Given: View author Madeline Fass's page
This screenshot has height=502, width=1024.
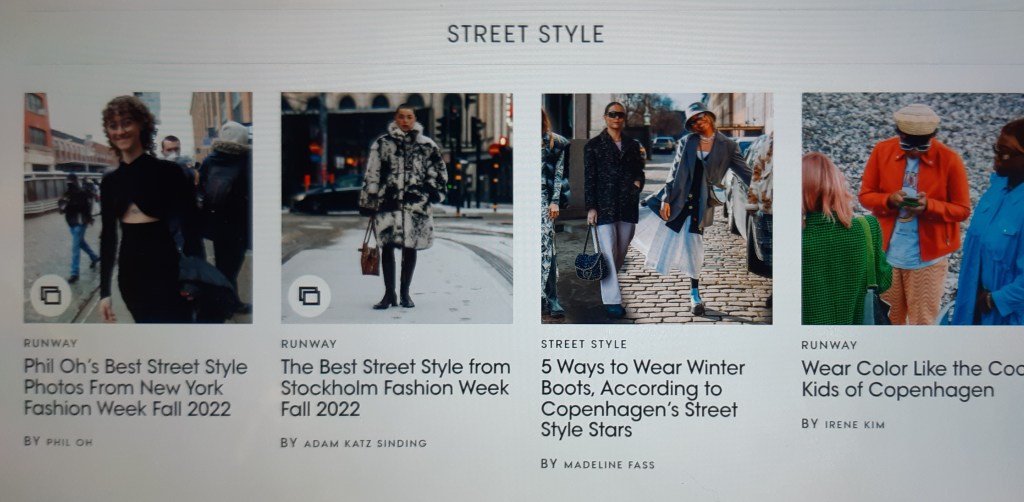Looking at the screenshot, I should click(609, 465).
